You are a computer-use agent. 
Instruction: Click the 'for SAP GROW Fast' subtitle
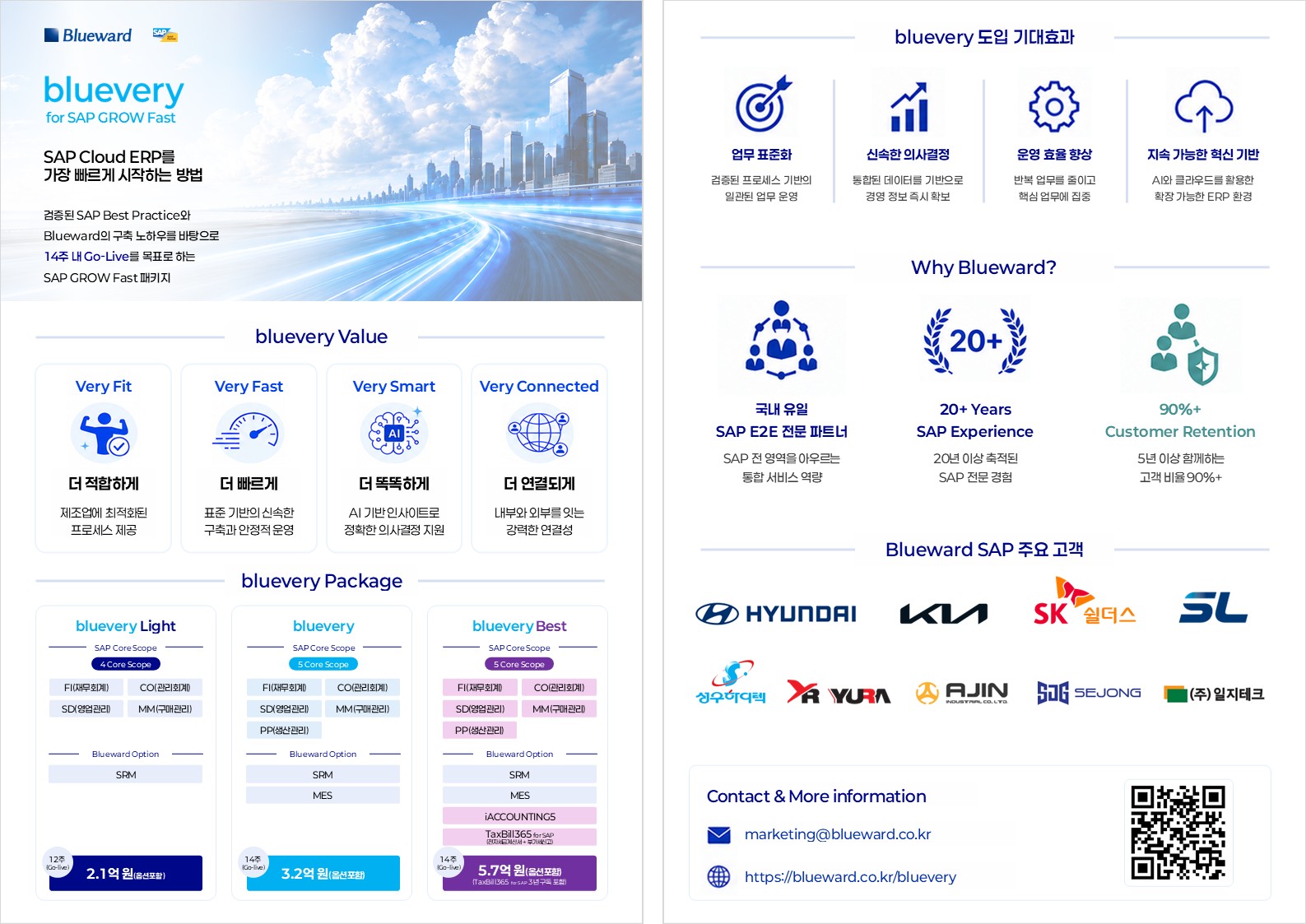point(110,118)
